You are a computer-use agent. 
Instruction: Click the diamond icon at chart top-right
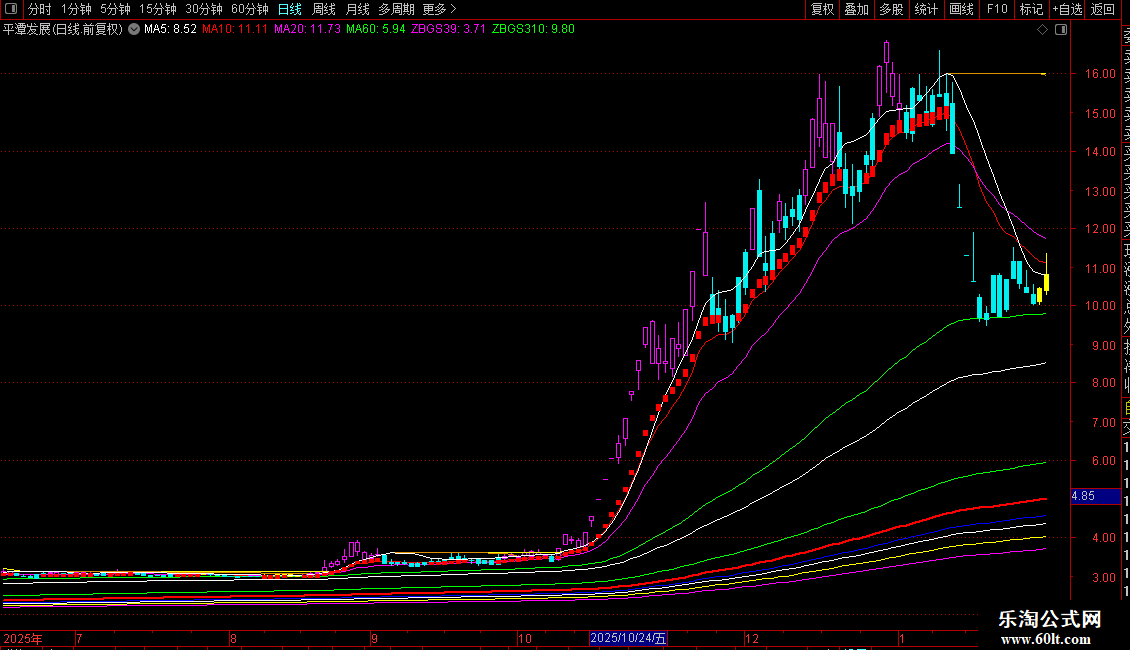coord(1043,30)
